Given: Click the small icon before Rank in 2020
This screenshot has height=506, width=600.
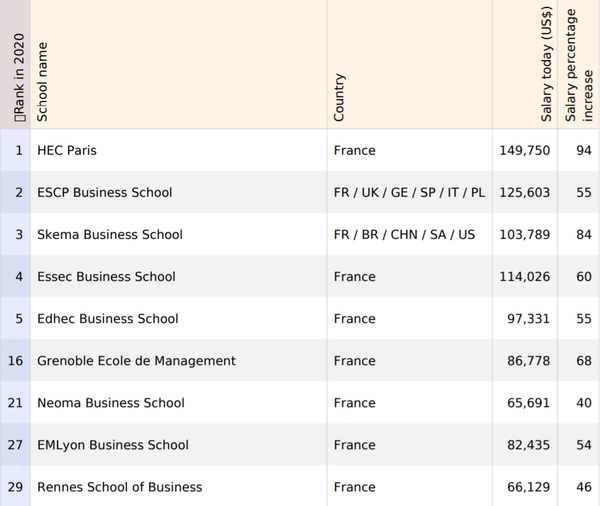Looking at the screenshot, I should (x=18, y=119).
